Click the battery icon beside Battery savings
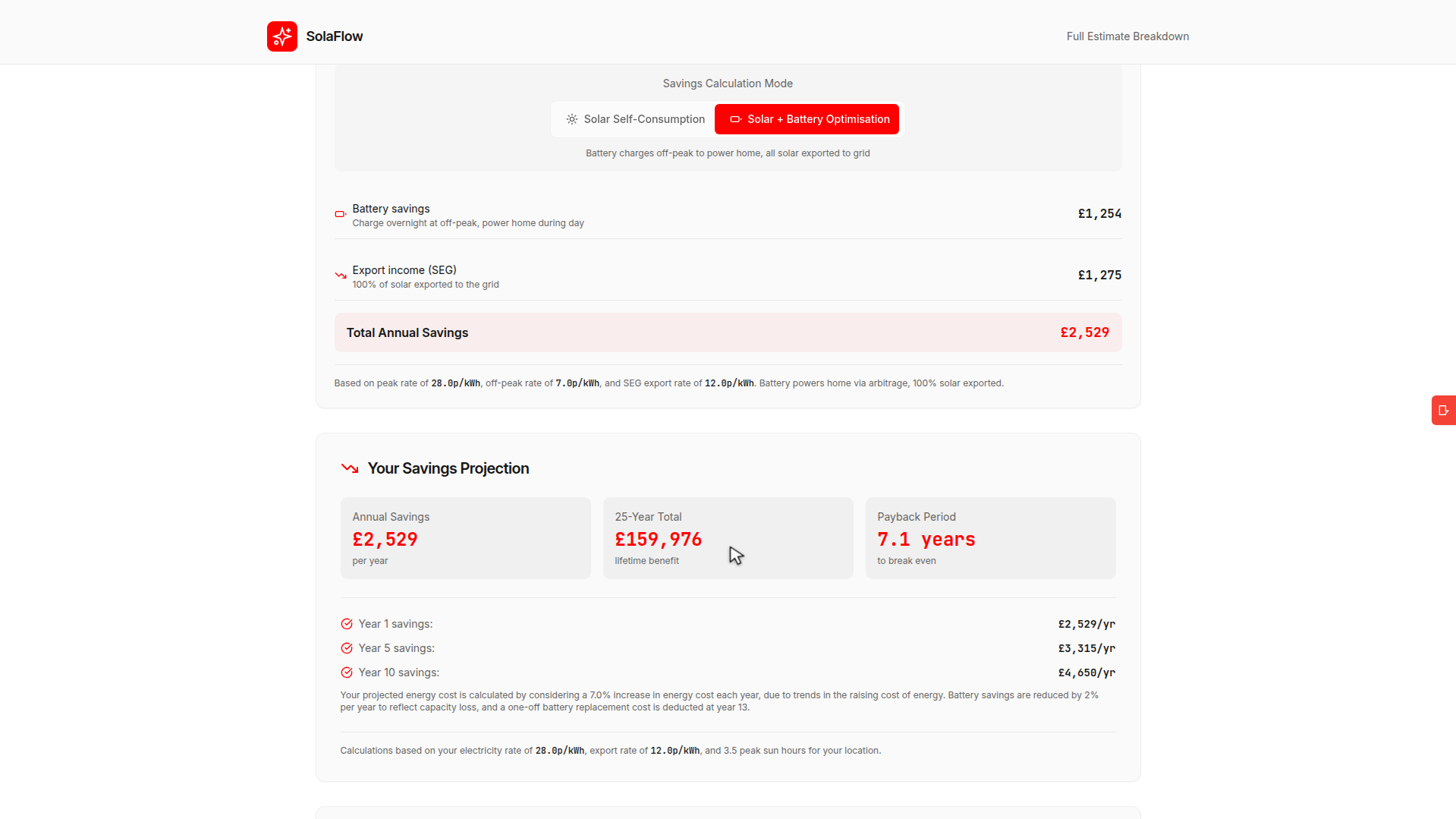The width and height of the screenshot is (1456, 819). click(341, 214)
